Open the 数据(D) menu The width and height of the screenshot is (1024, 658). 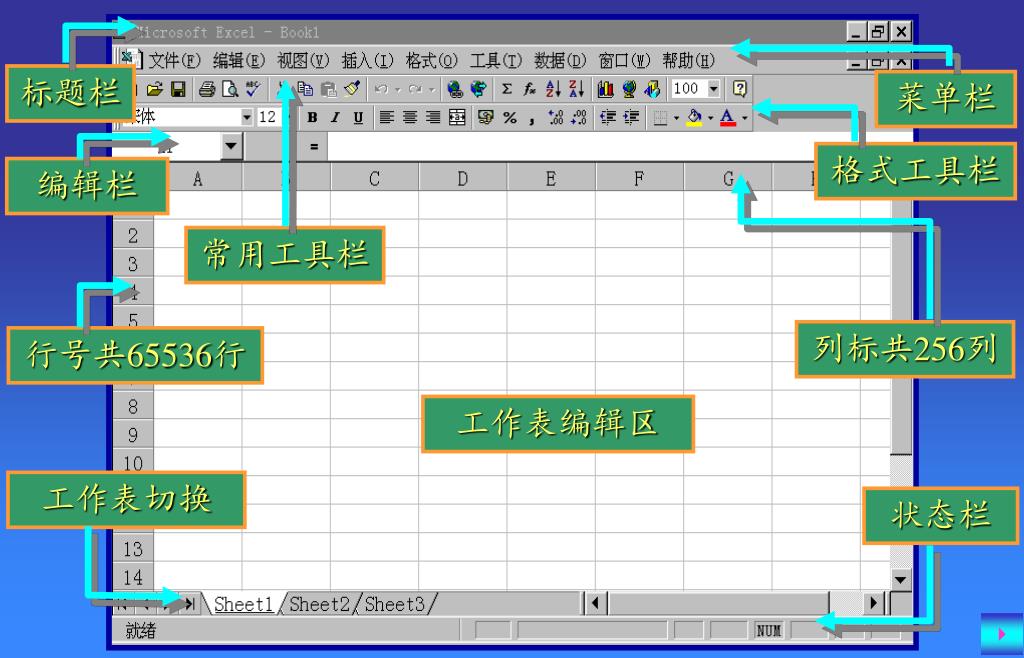(560, 61)
